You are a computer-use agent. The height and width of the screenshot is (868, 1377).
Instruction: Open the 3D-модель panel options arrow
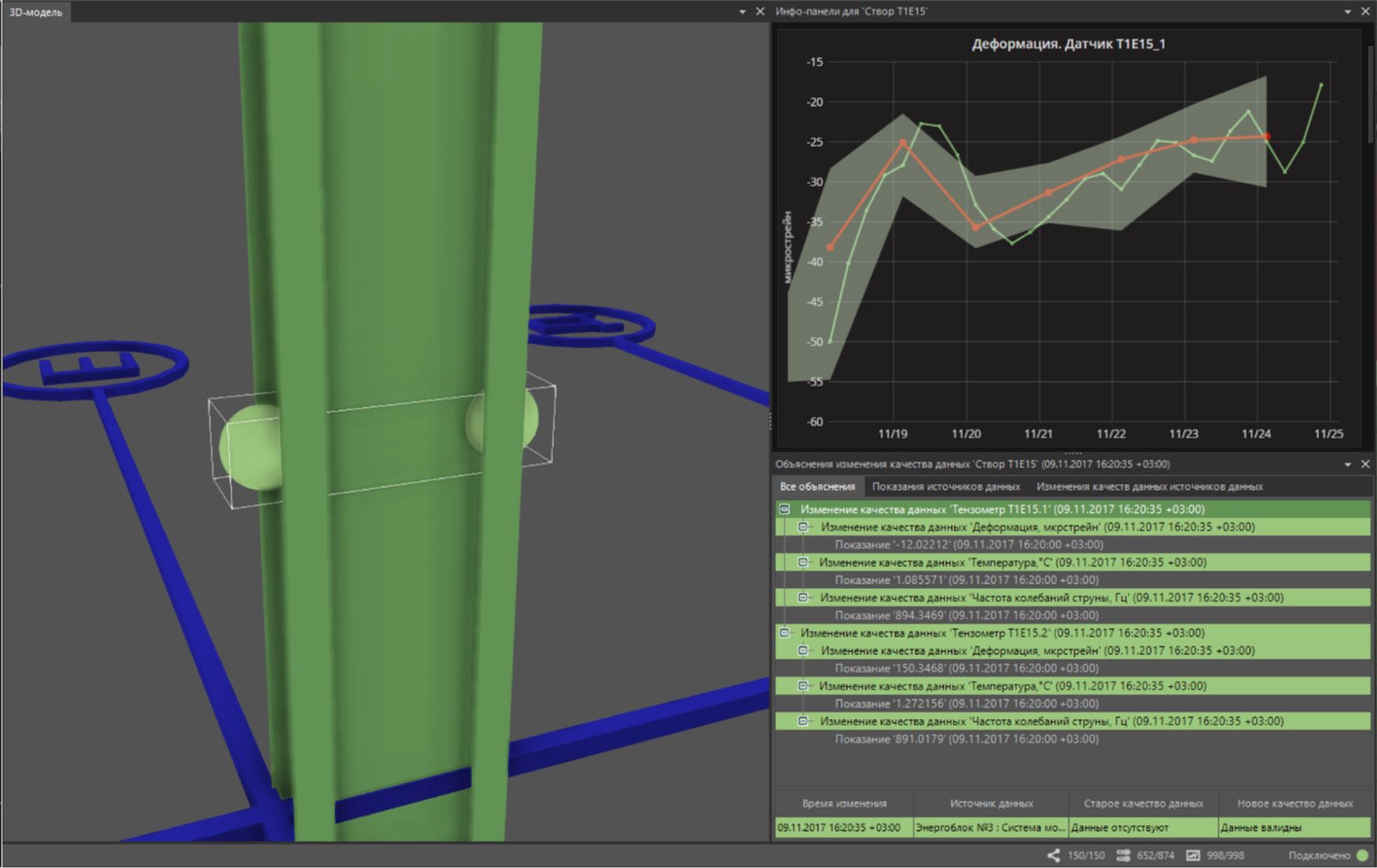pos(743,12)
